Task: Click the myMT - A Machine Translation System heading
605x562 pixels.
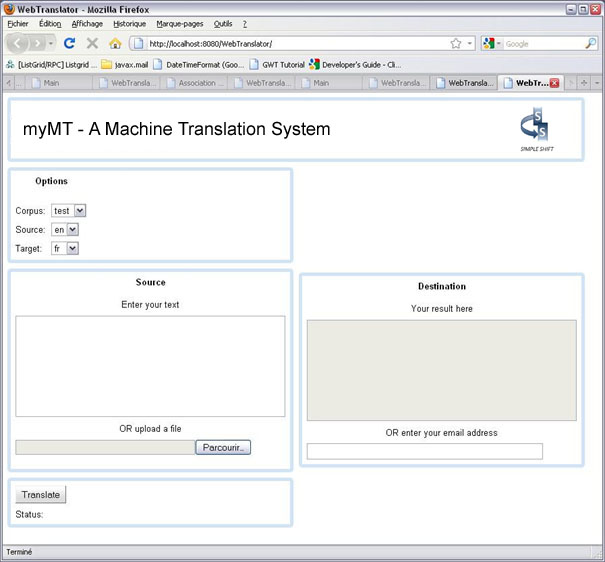Action: 177,129
